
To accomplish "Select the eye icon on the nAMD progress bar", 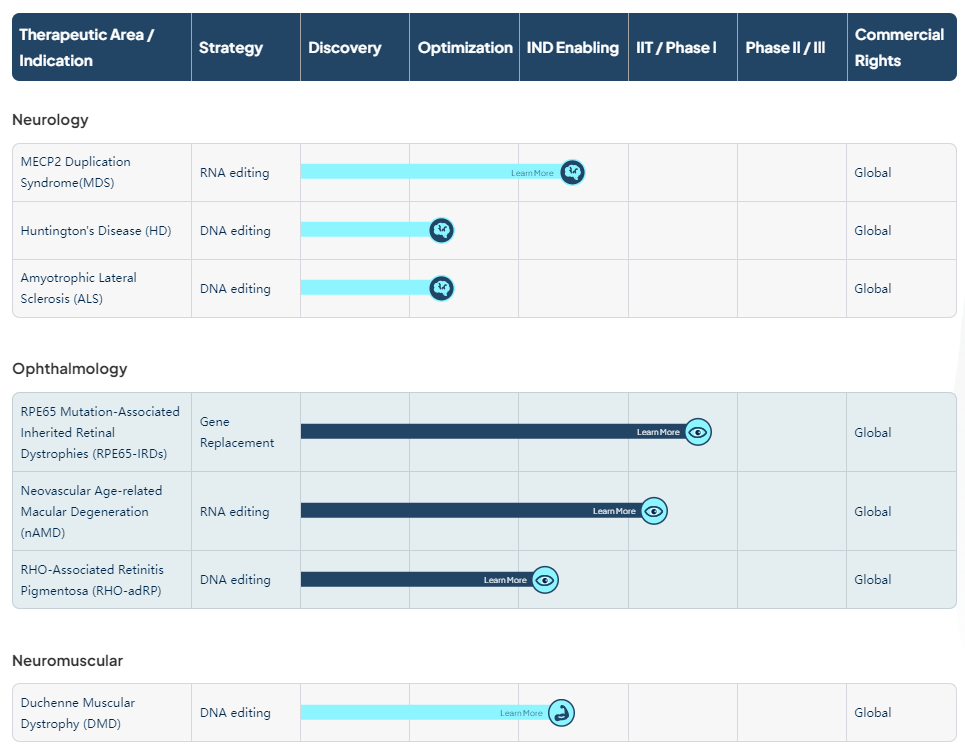I will coord(654,511).
